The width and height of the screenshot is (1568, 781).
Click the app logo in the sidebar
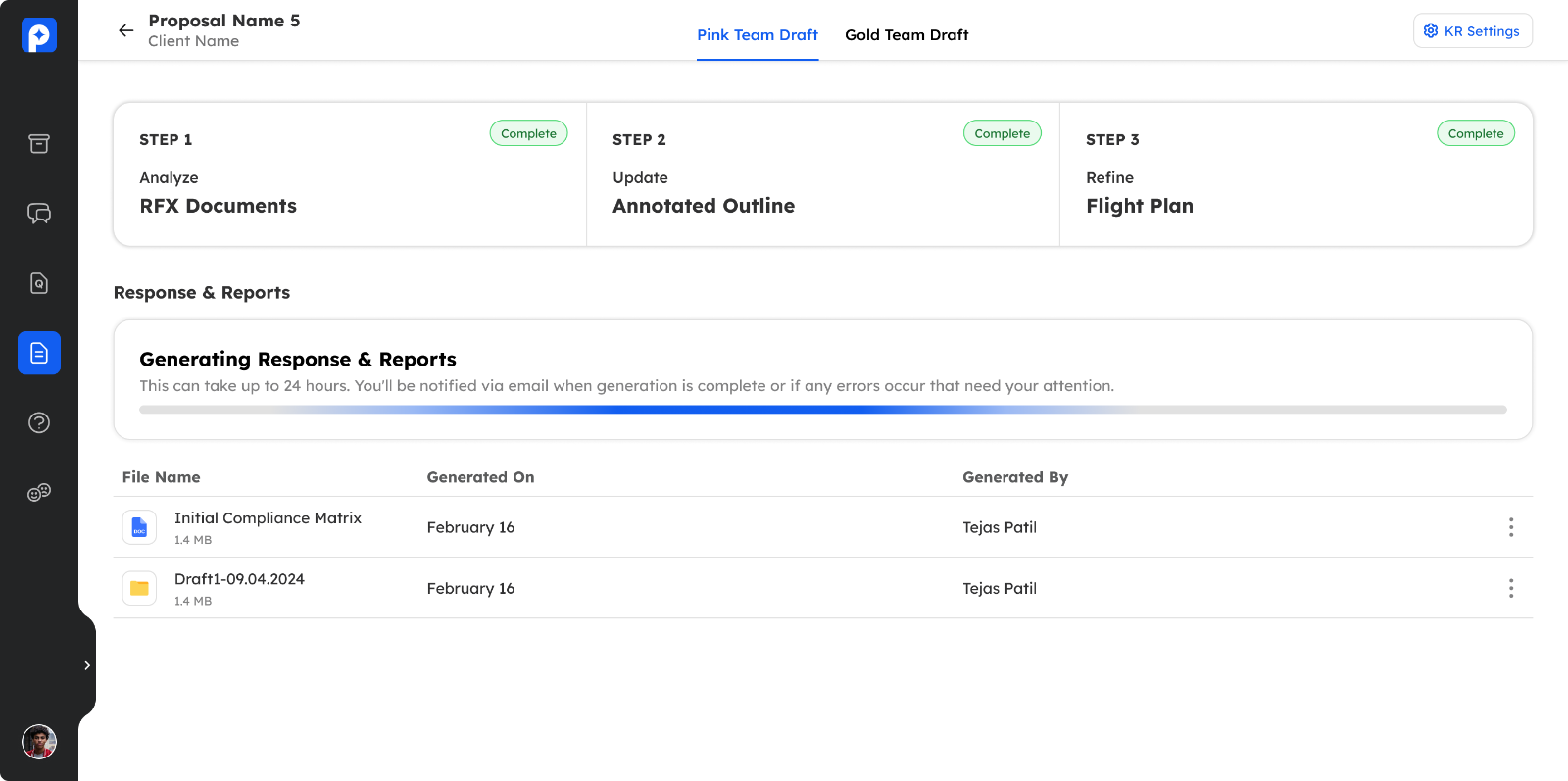pos(39,35)
